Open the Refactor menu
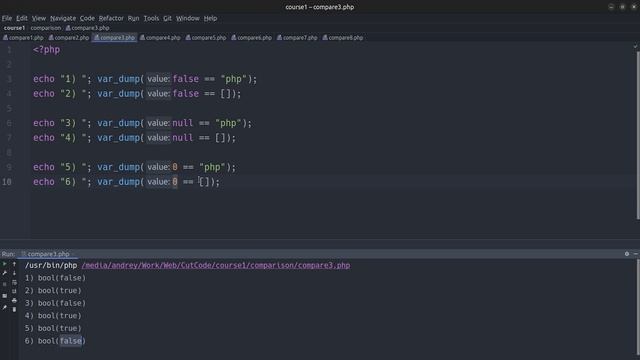 [x=111, y=18]
